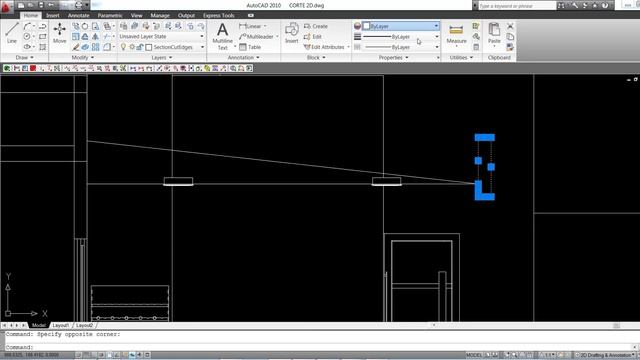Switch to the Output ribbon tab
The image size is (640, 360).
click(186, 16)
